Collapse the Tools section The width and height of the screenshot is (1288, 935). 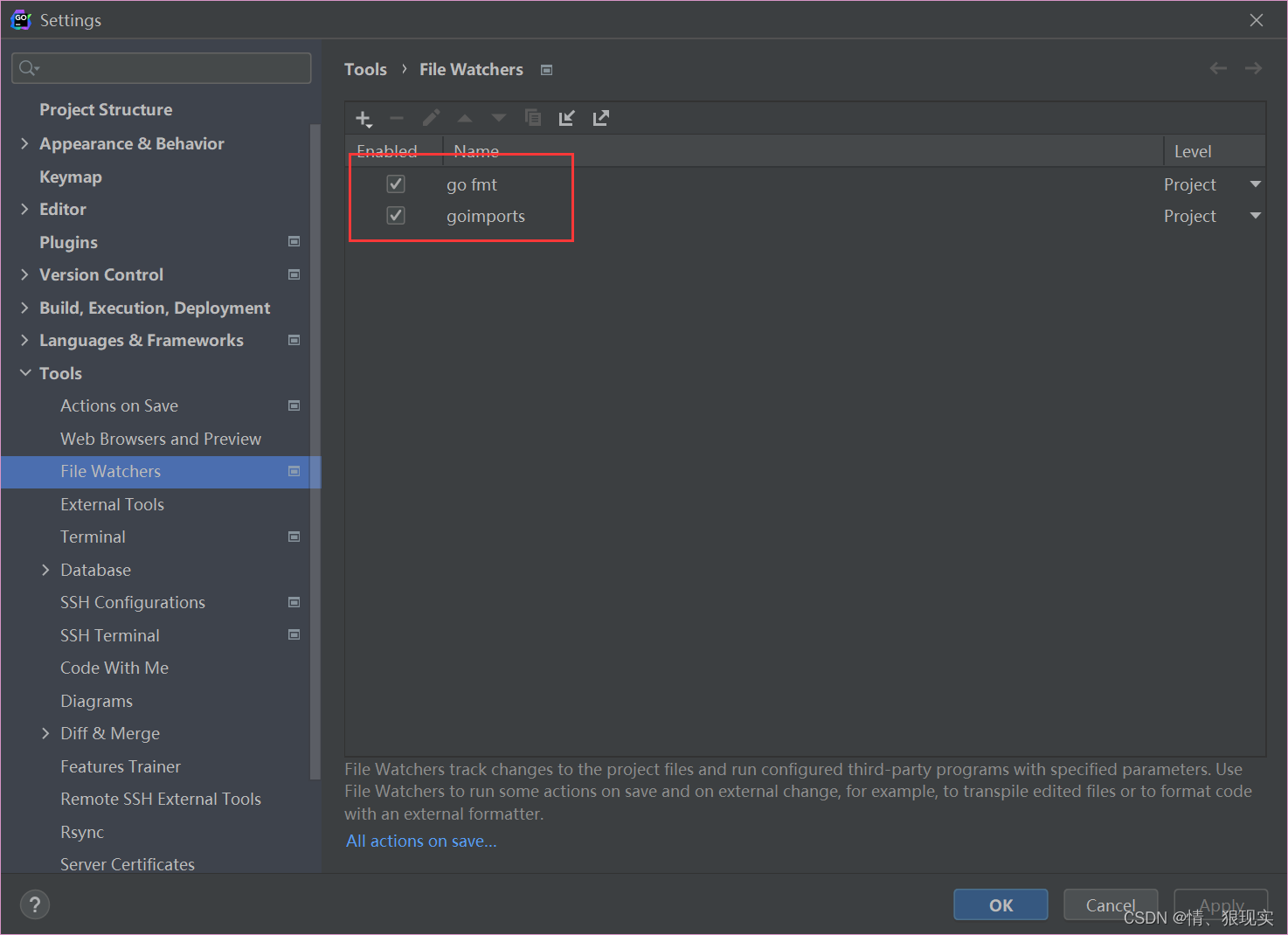(24, 373)
